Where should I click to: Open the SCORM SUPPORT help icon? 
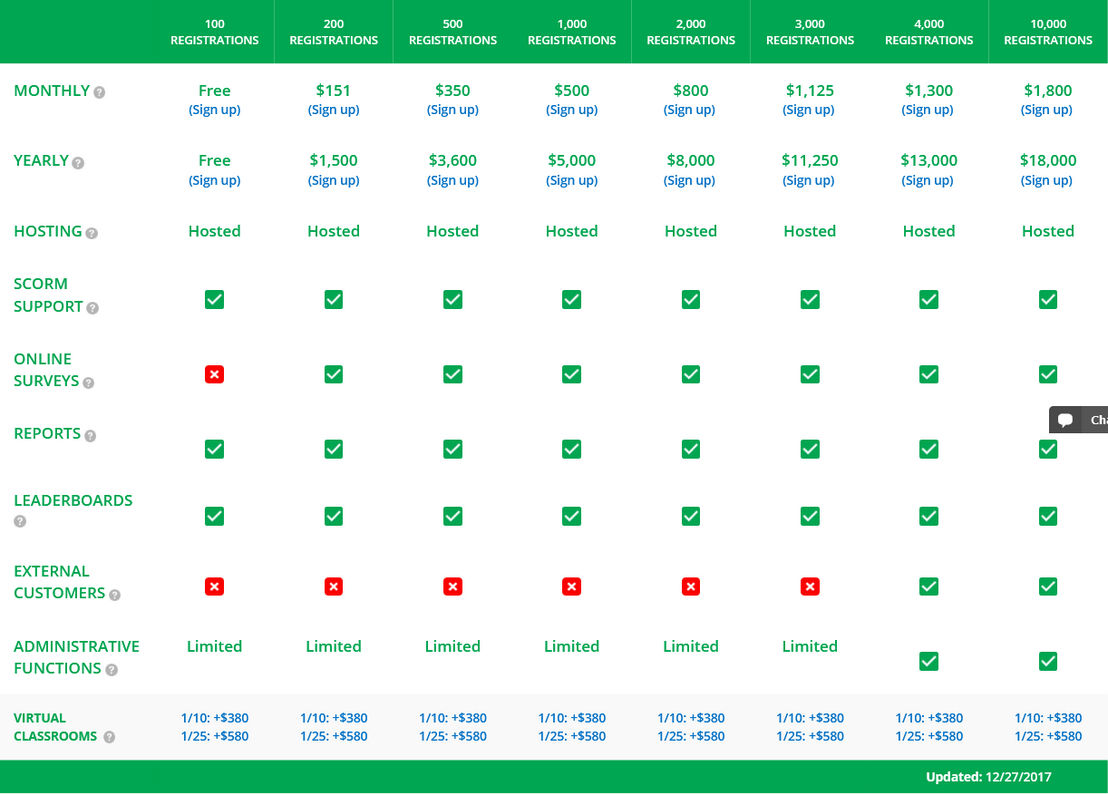pyautogui.click(x=93, y=308)
